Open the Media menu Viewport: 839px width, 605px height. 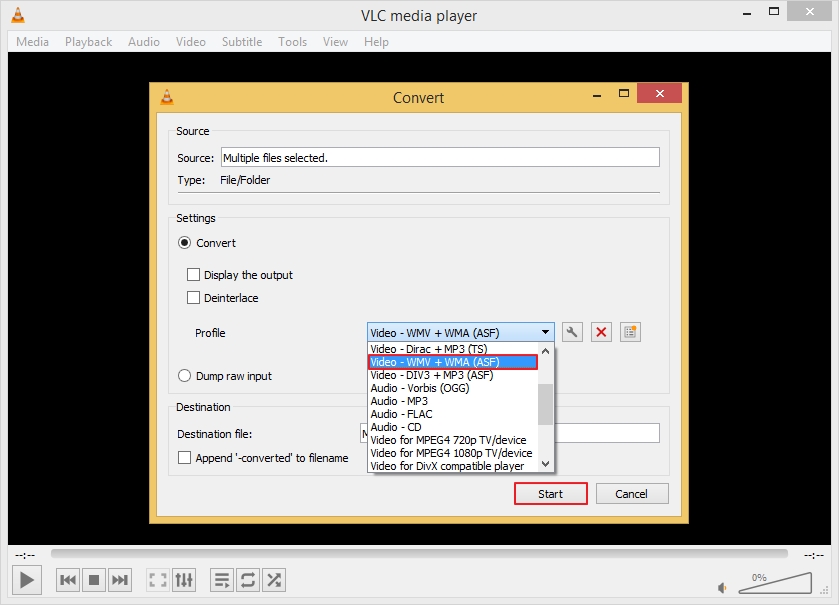(32, 42)
